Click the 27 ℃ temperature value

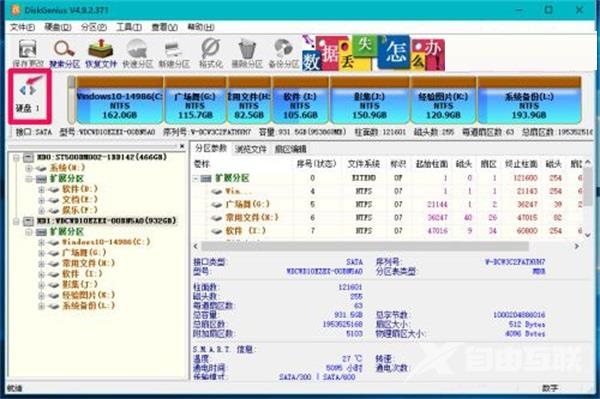(x=352, y=359)
